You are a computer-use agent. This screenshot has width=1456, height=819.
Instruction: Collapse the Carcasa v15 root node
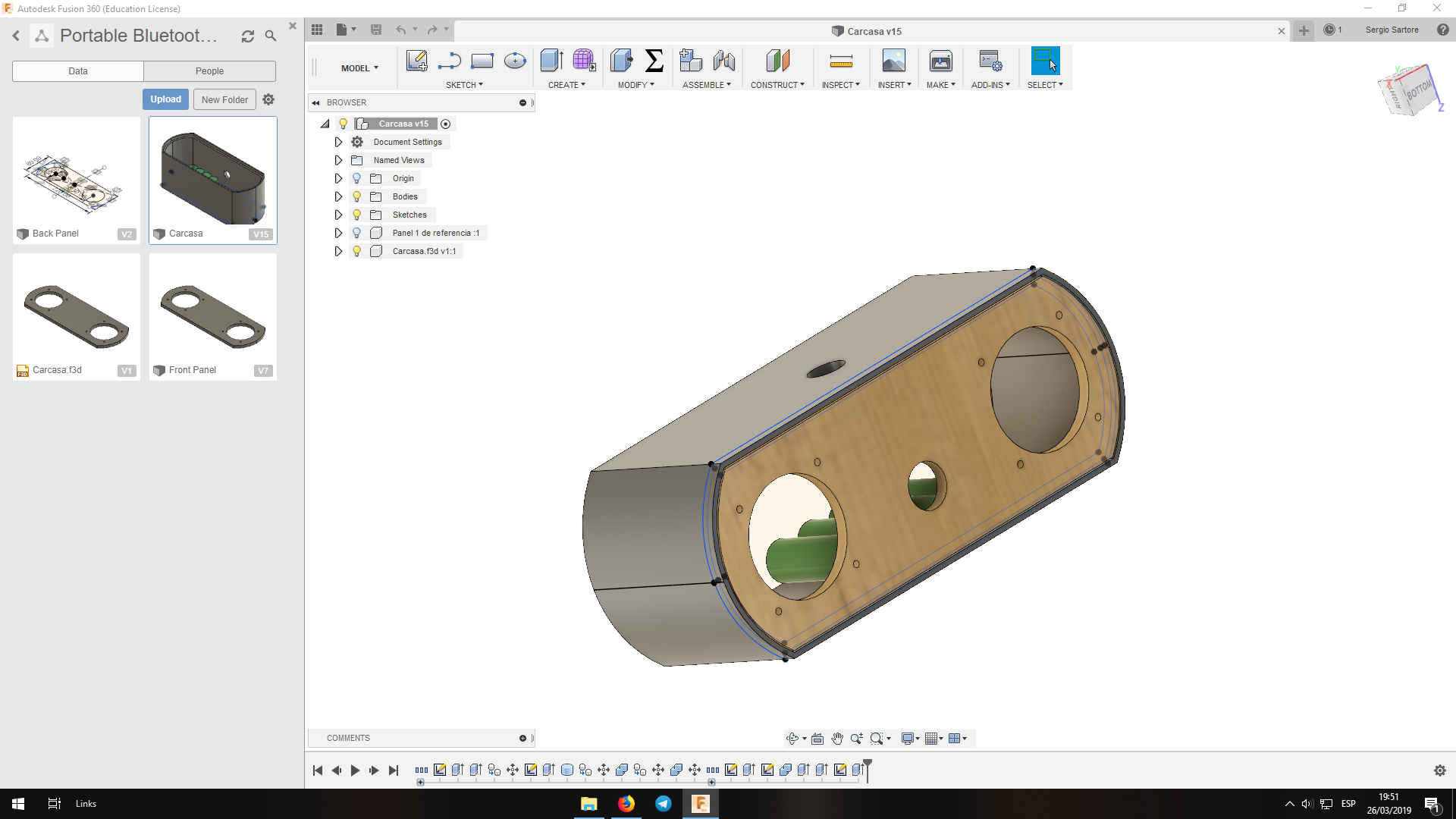click(x=325, y=124)
